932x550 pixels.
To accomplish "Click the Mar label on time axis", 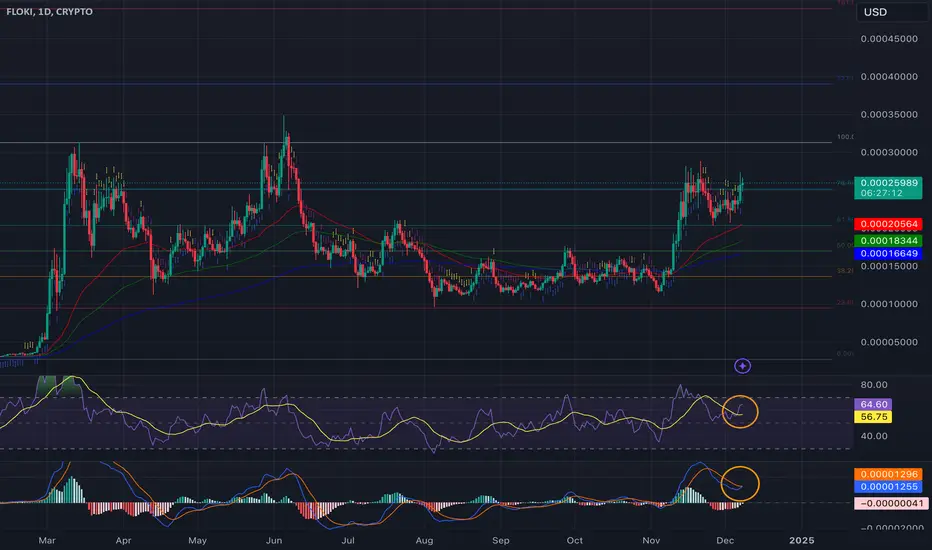I will [x=47, y=540].
